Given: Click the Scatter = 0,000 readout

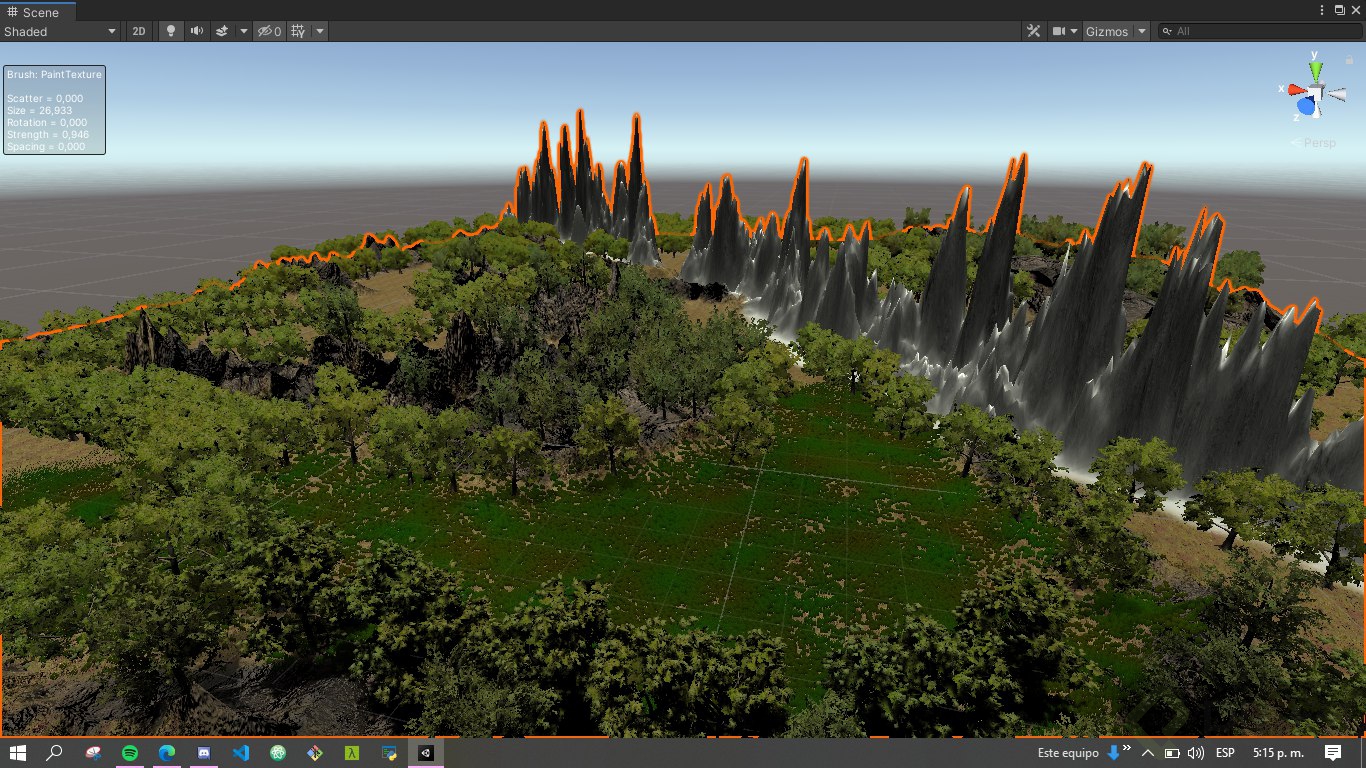Looking at the screenshot, I should point(45,99).
